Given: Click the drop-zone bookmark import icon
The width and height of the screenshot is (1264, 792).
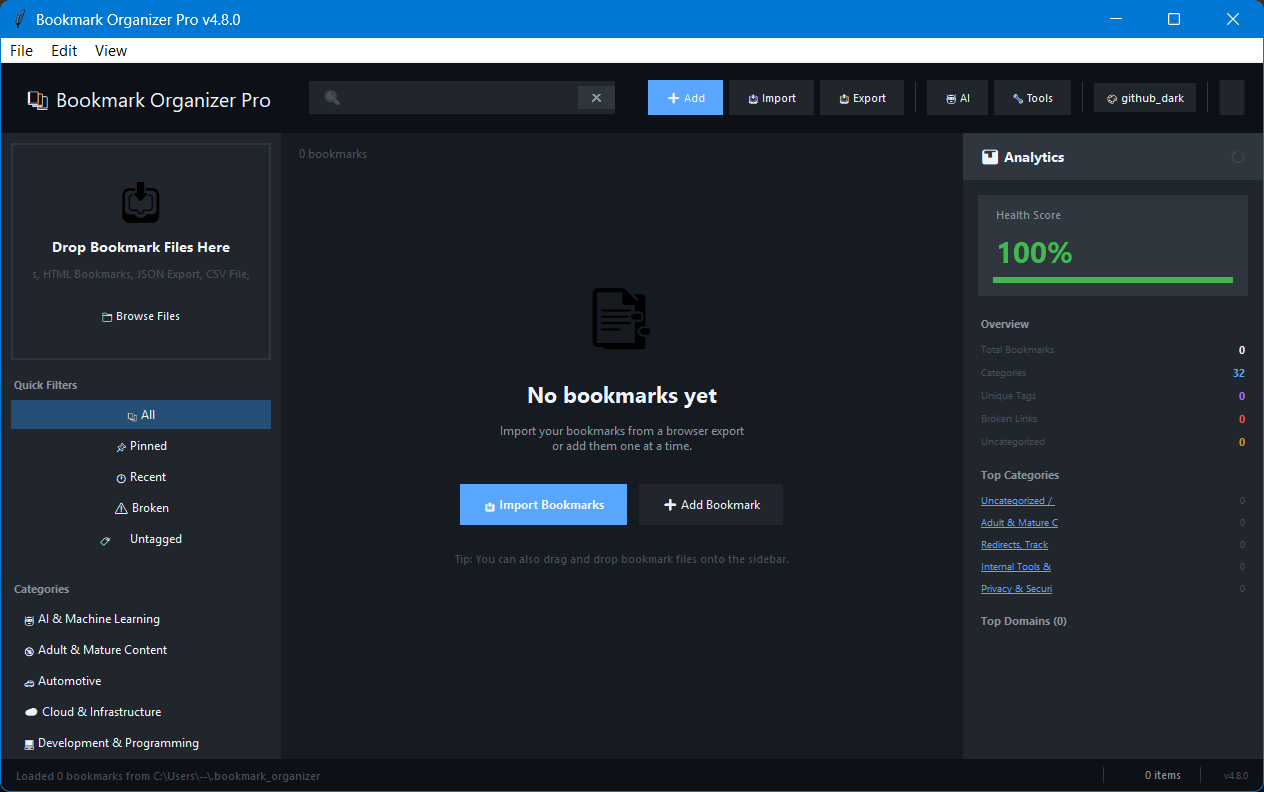Looking at the screenshot, I should (x=140, y=203).
